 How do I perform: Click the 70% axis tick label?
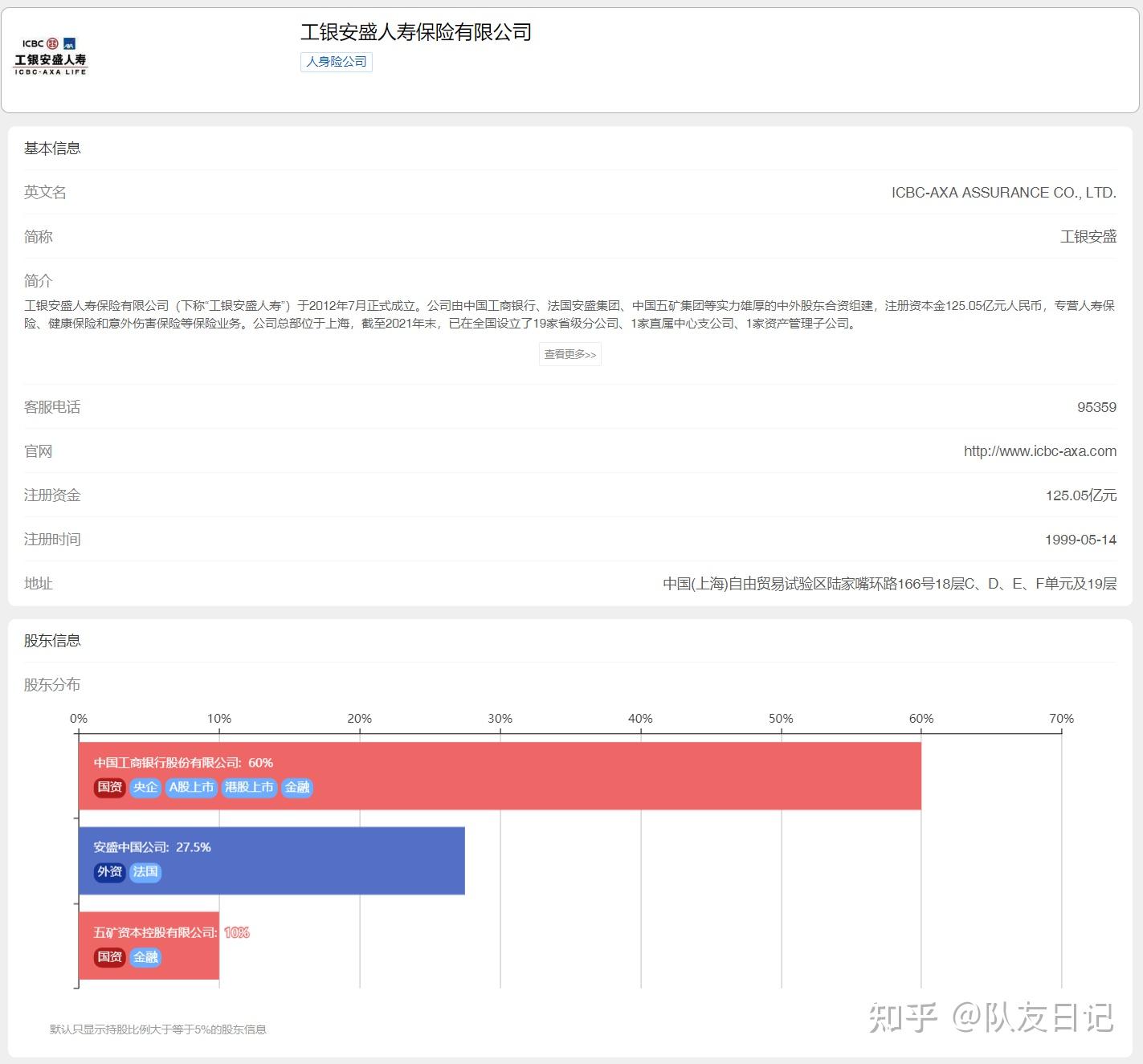pyautogui.click(x=1061, y=719)
